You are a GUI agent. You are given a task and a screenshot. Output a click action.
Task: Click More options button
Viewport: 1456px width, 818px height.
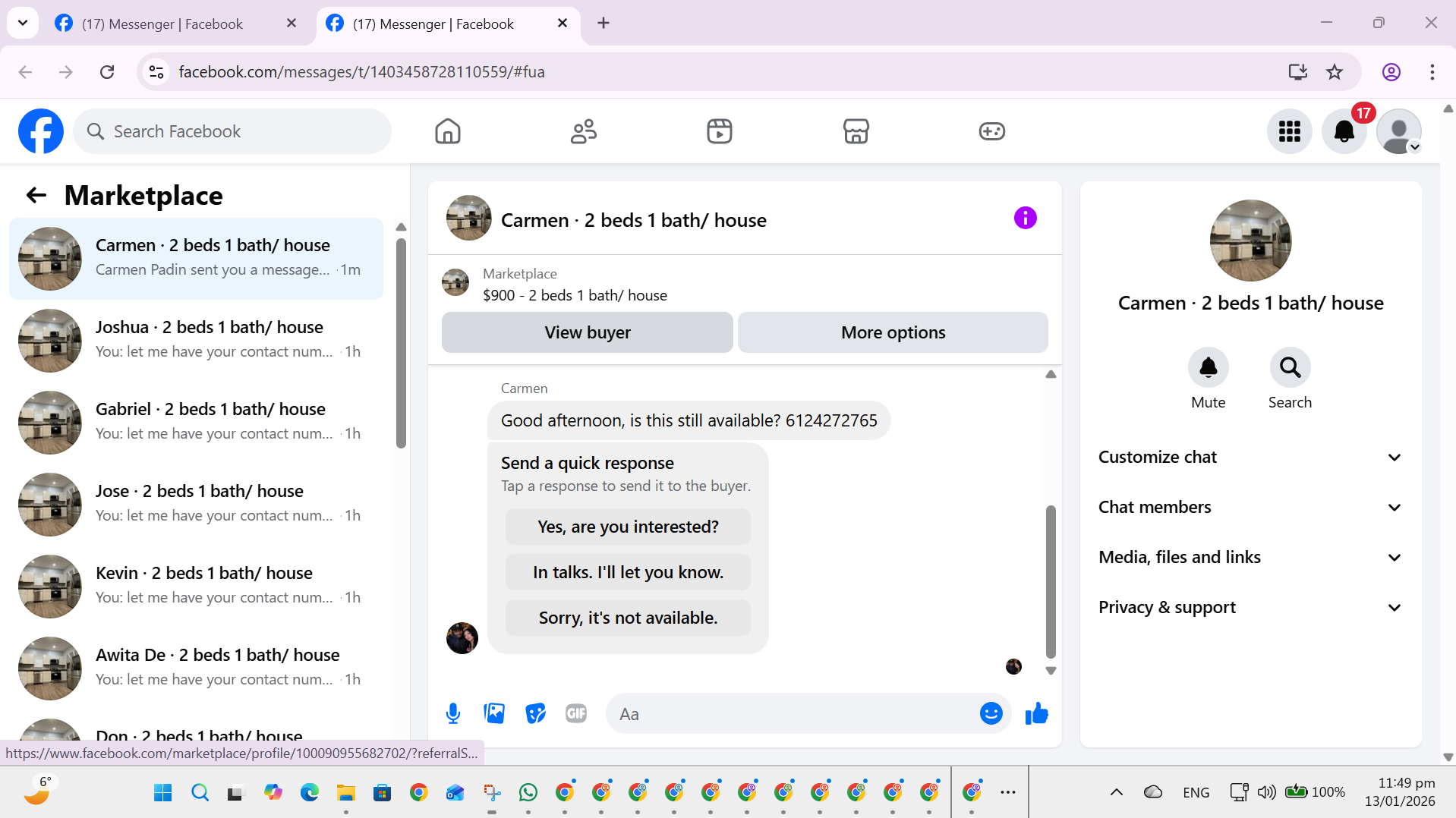tap(893, 332)
